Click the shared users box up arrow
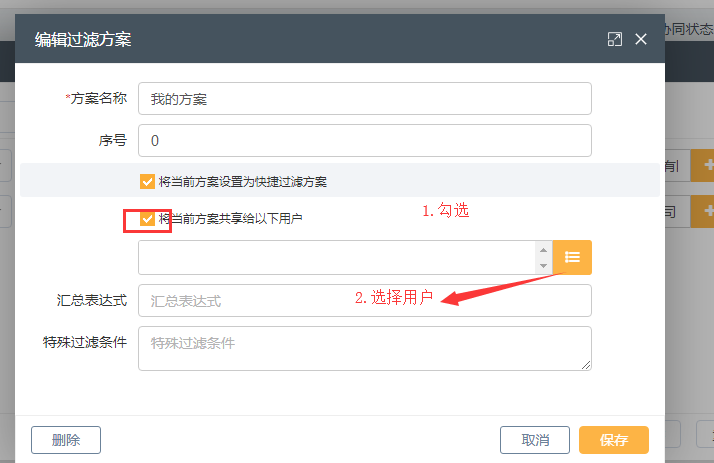This screenshot has height=463, width=714. (543, 250)
